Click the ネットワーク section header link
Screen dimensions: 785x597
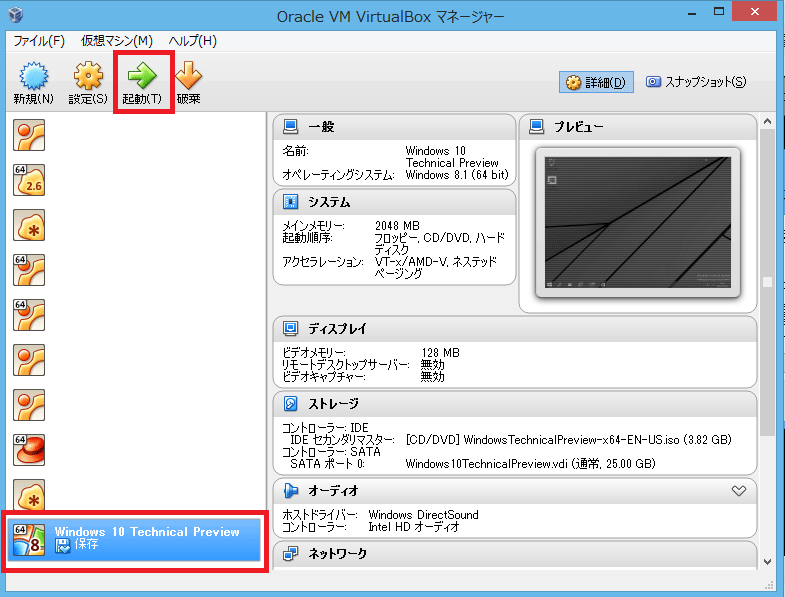point(337,553)
